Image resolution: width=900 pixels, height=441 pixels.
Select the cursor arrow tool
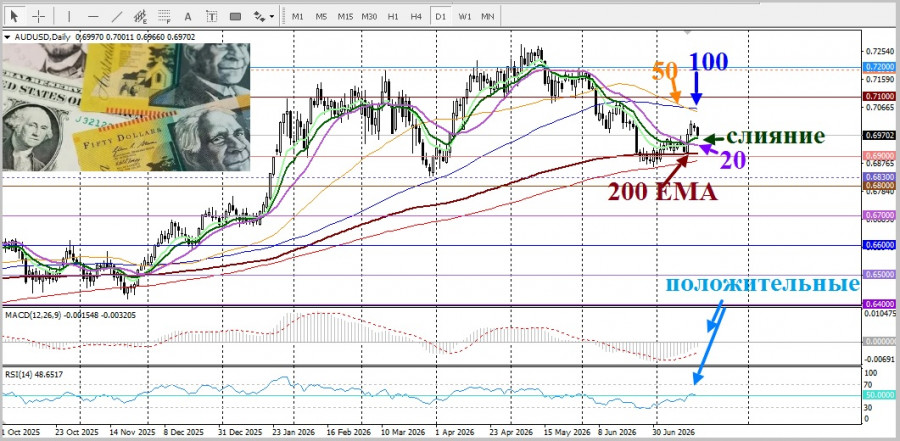point(14,16)
